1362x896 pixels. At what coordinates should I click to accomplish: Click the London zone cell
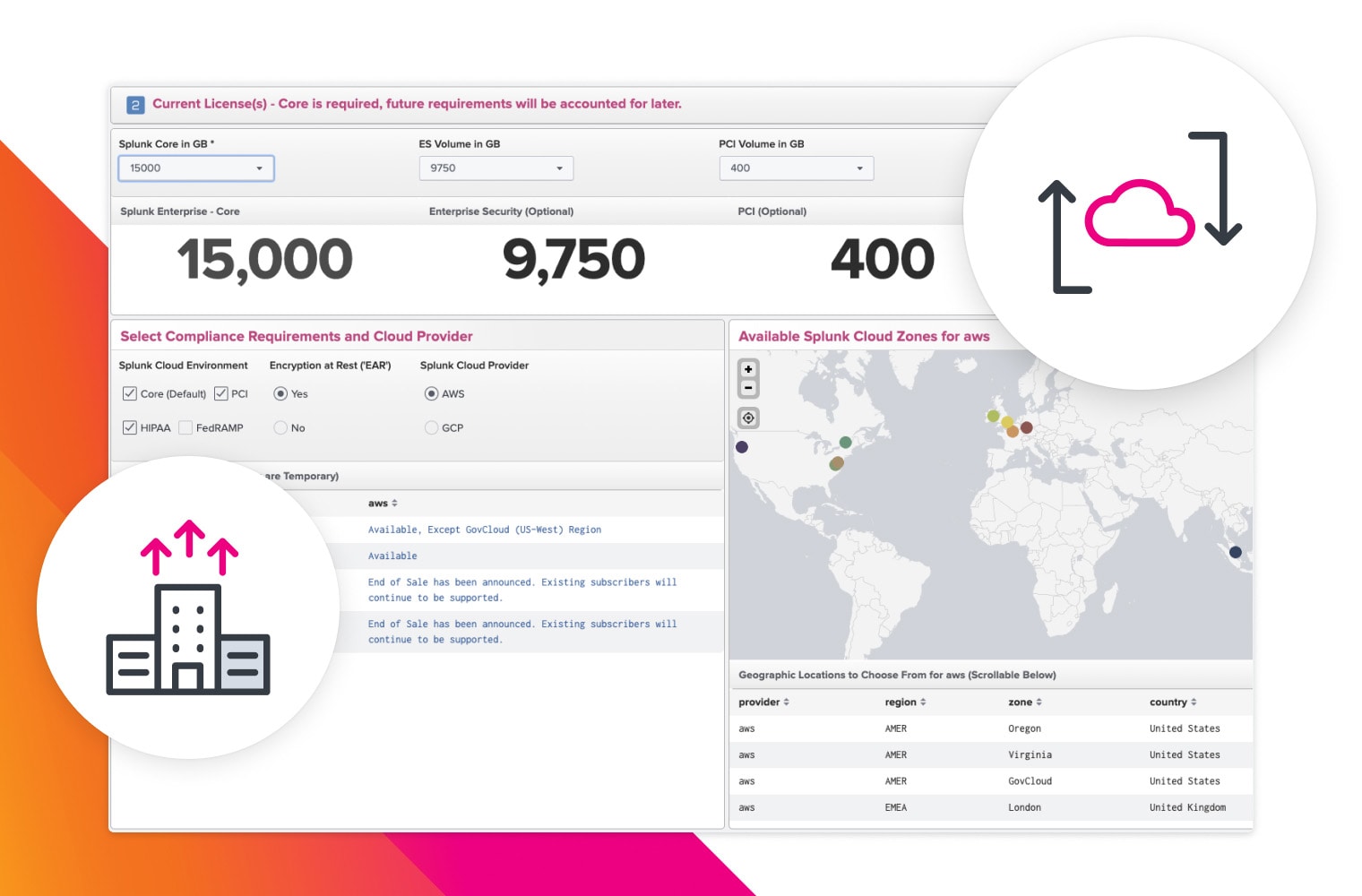coord(1024,807)
